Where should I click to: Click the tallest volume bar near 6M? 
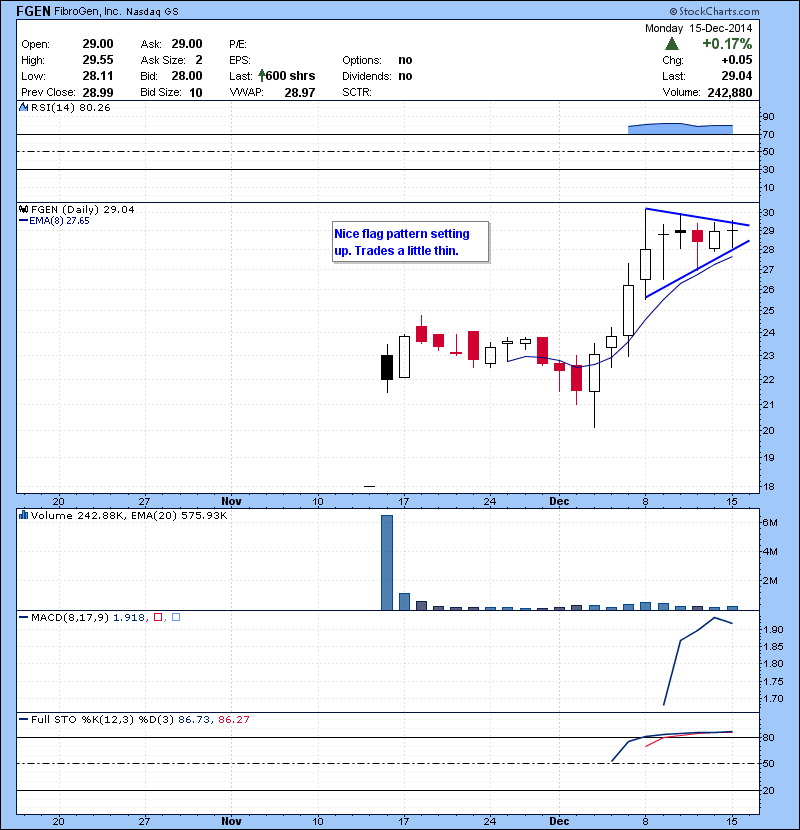387,563
